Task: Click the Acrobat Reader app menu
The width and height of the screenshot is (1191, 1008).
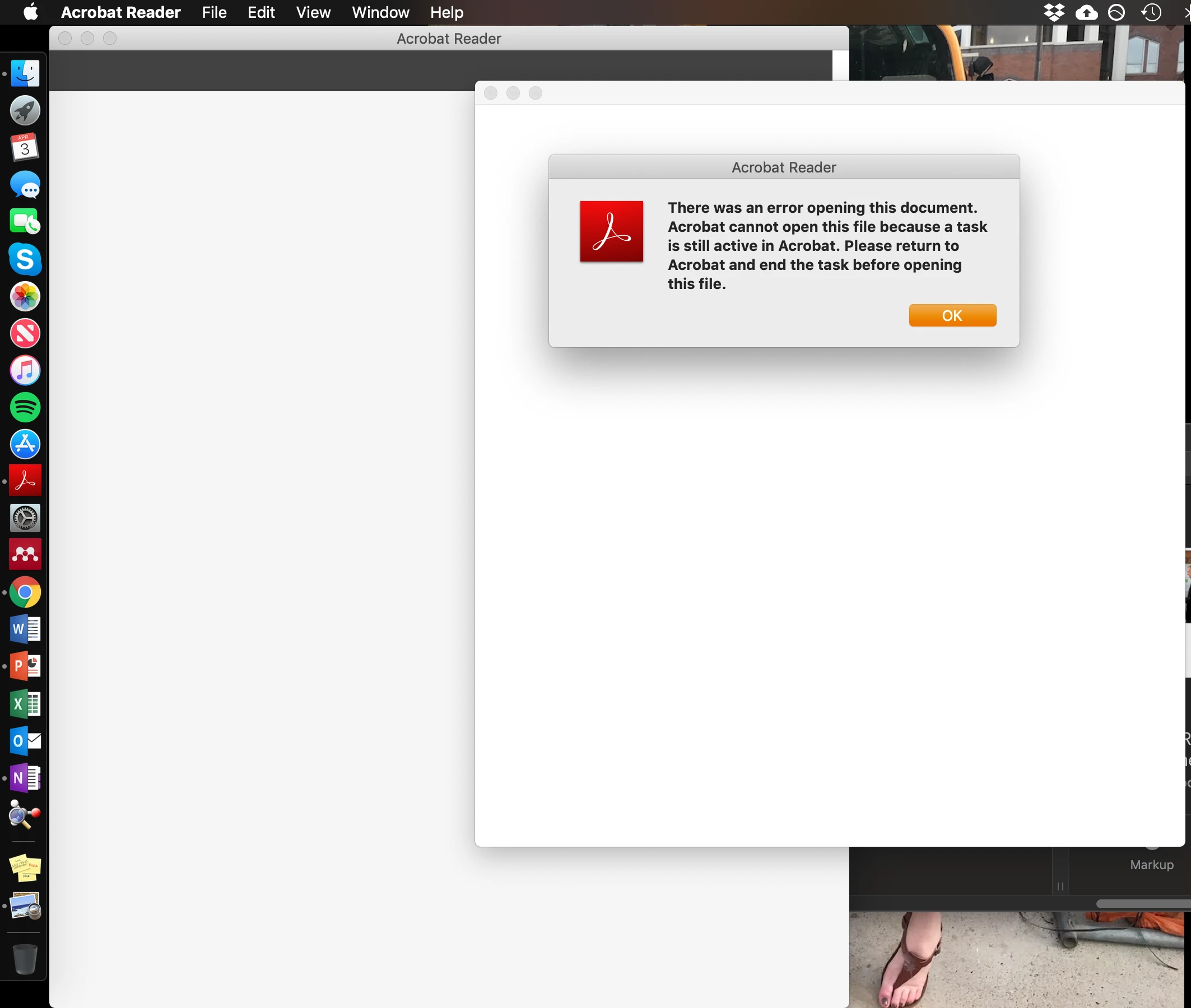Action: pyautogui.click(x=120, y=12)
